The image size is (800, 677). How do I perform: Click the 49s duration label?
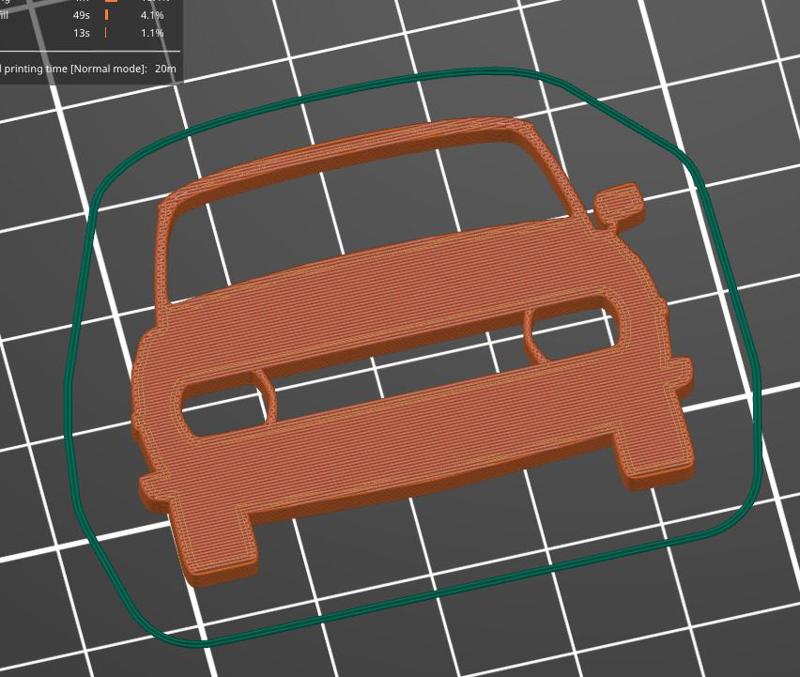tap(80, 15)
